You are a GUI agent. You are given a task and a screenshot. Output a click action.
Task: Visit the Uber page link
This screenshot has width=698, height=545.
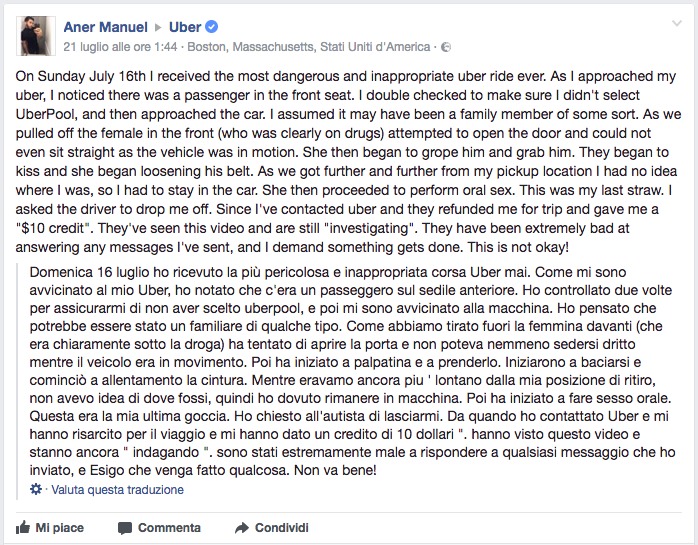(185, 27)
